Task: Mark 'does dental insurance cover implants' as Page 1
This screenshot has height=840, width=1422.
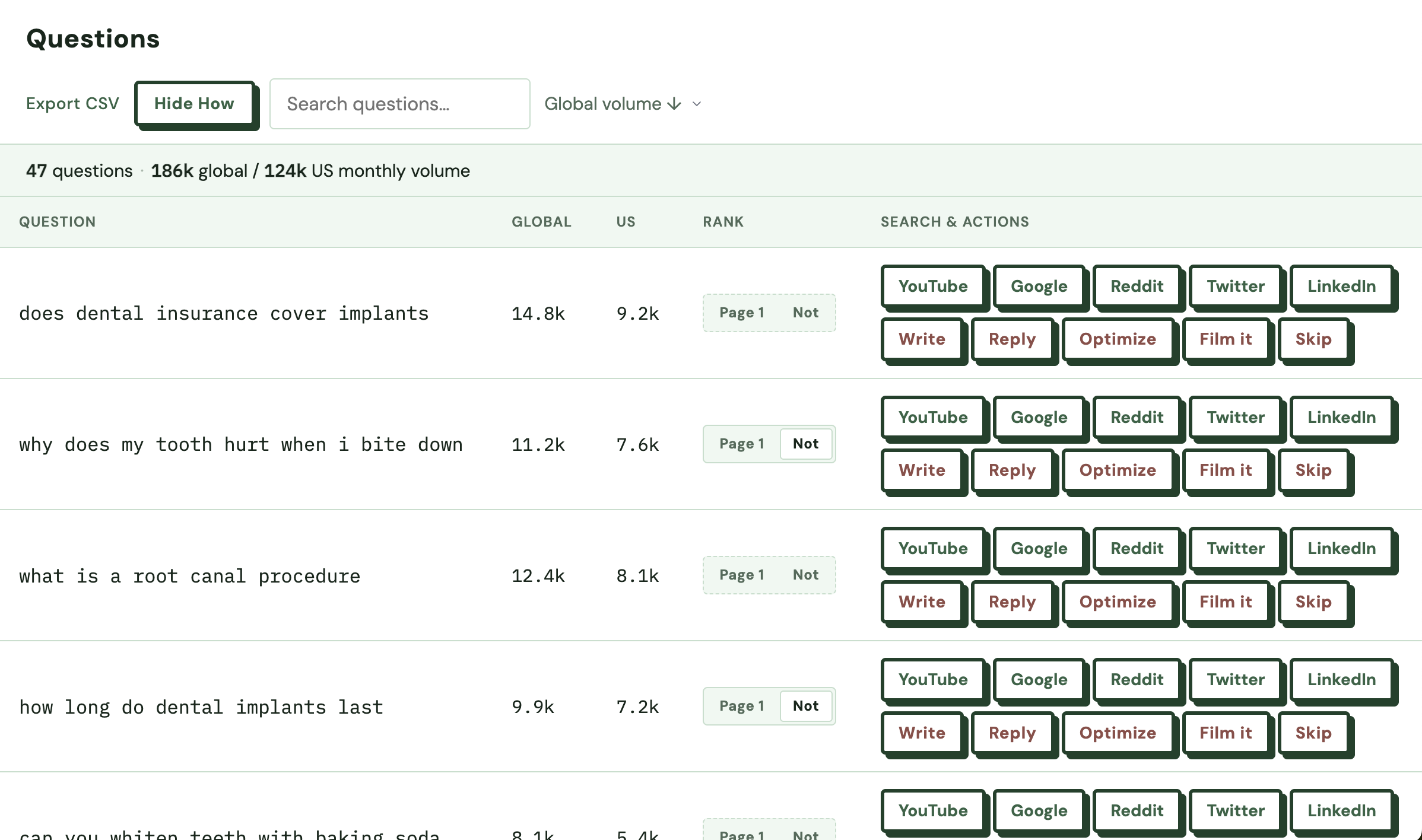Action: point(742,313)
